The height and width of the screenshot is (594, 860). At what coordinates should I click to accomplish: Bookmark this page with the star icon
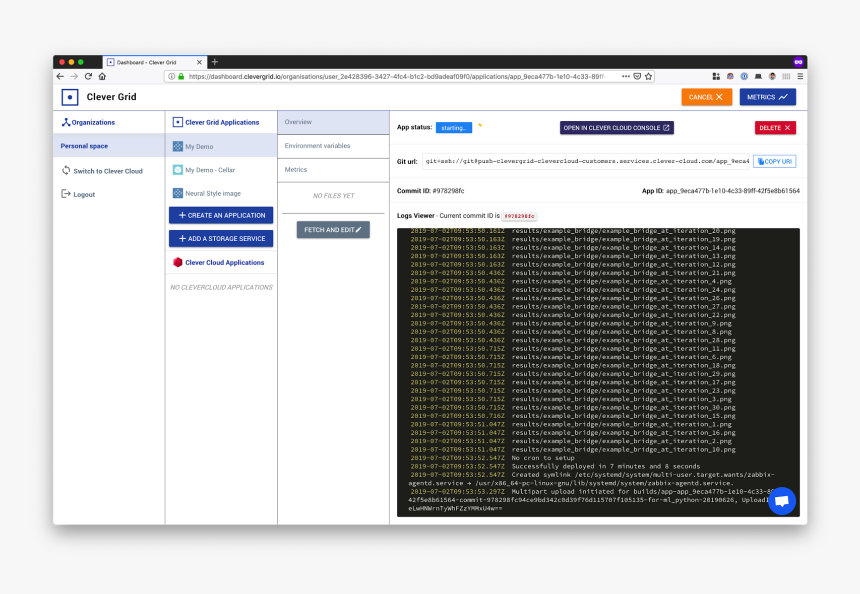click(x=649, y=76)
